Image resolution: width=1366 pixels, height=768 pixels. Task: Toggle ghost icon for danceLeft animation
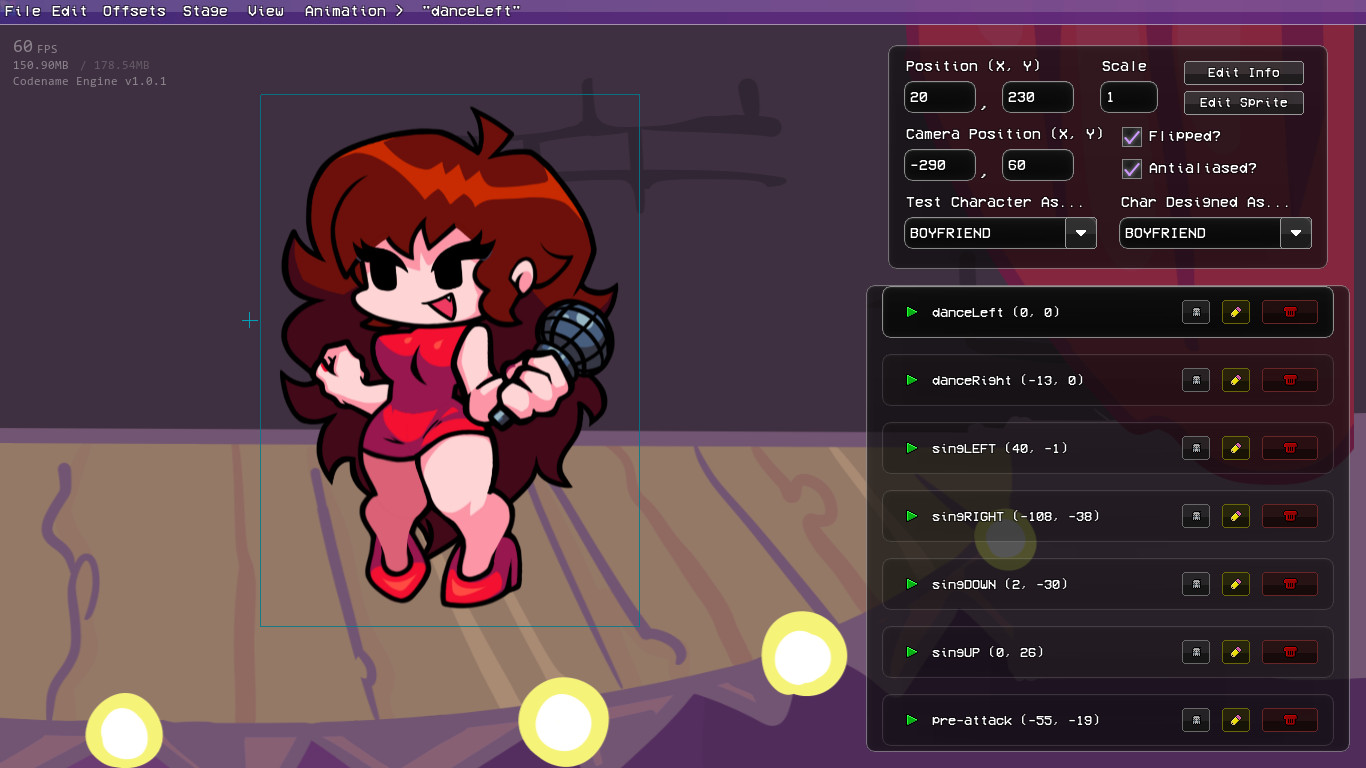[x=1196, y=312]
